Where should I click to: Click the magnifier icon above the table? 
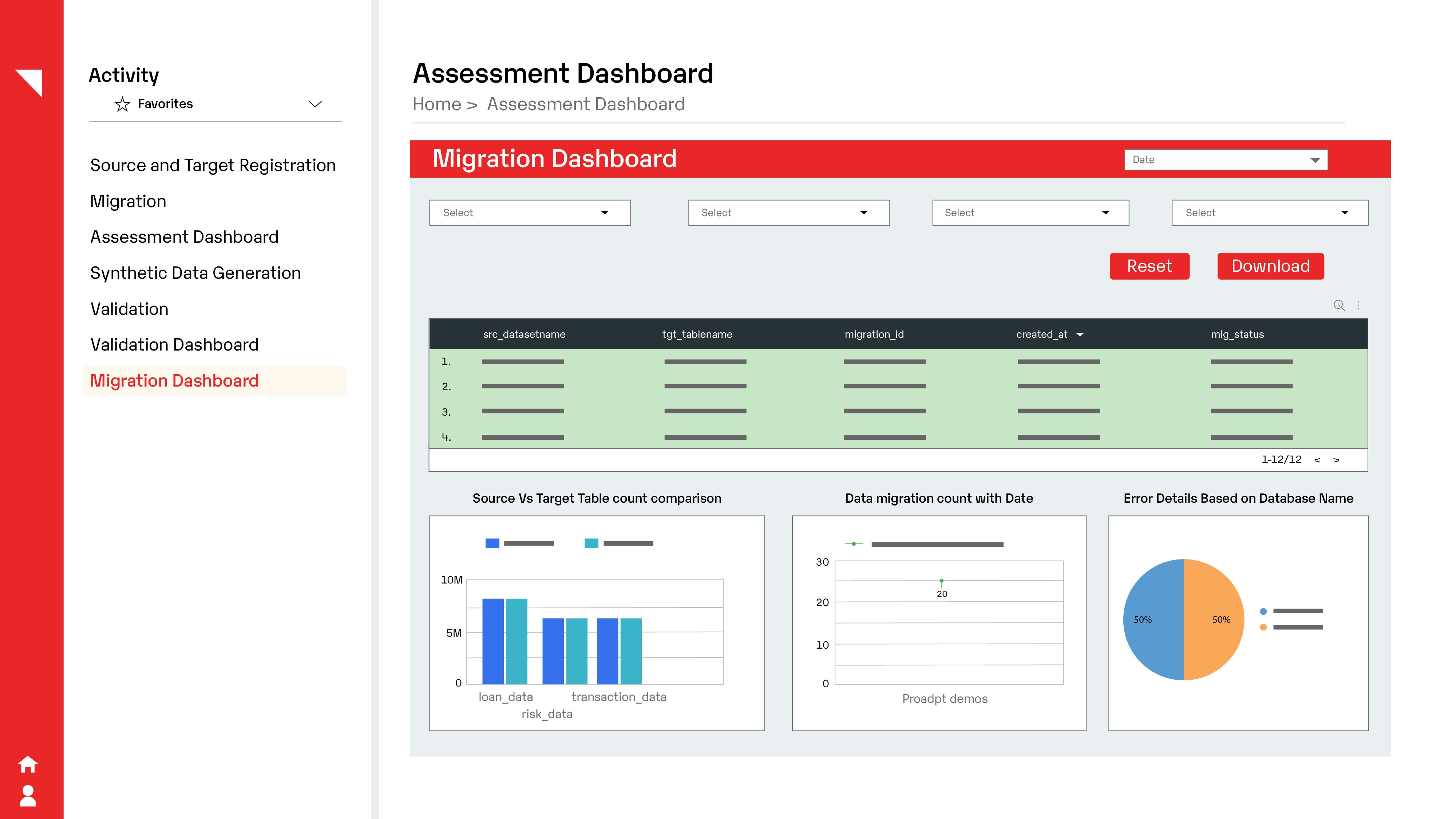(1338, 305)
